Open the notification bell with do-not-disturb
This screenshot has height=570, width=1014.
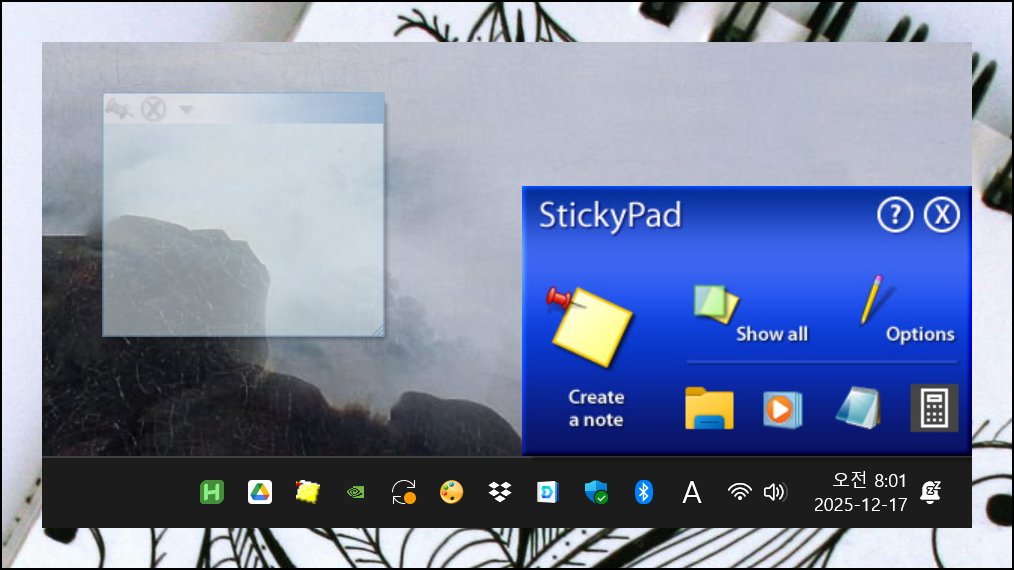click(x=931, y=492)
